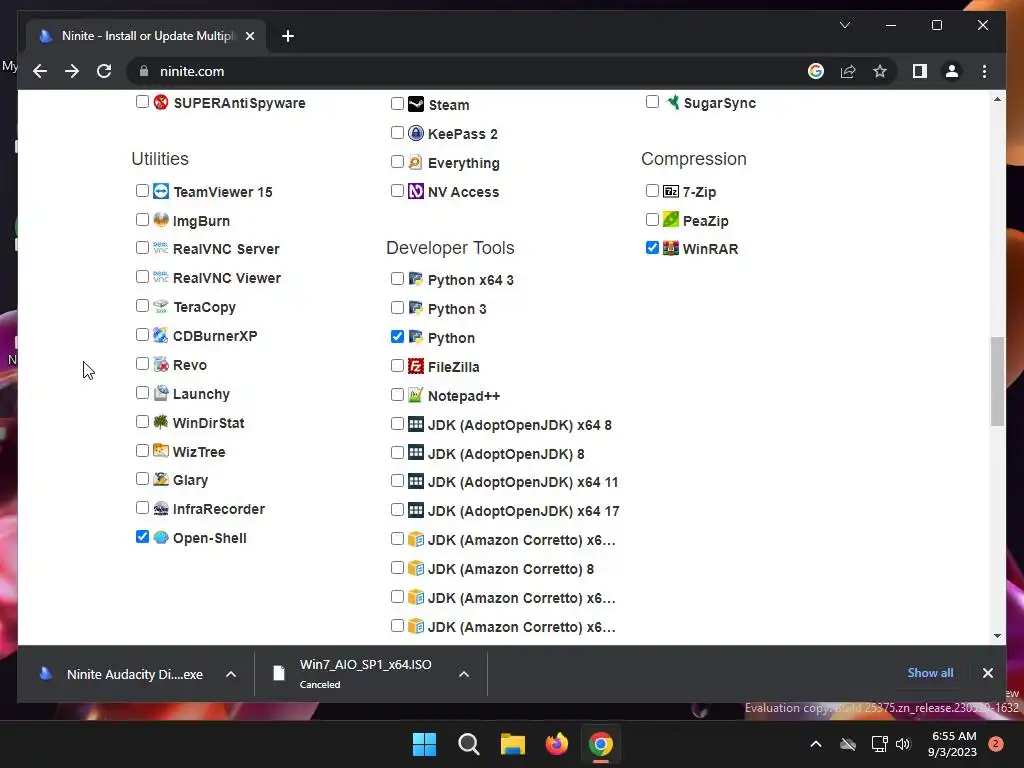Image resolution: width=1024 pixels, height=768 pixels.
Task: Click the TeamViewer 15 app icon
Action: [161, 191]
